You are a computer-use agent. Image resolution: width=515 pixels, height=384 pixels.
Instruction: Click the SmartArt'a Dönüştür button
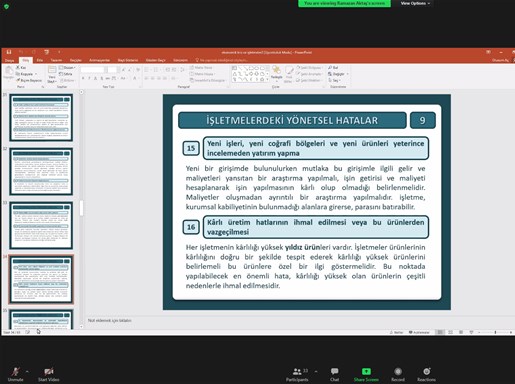click(x=208, y=80)
